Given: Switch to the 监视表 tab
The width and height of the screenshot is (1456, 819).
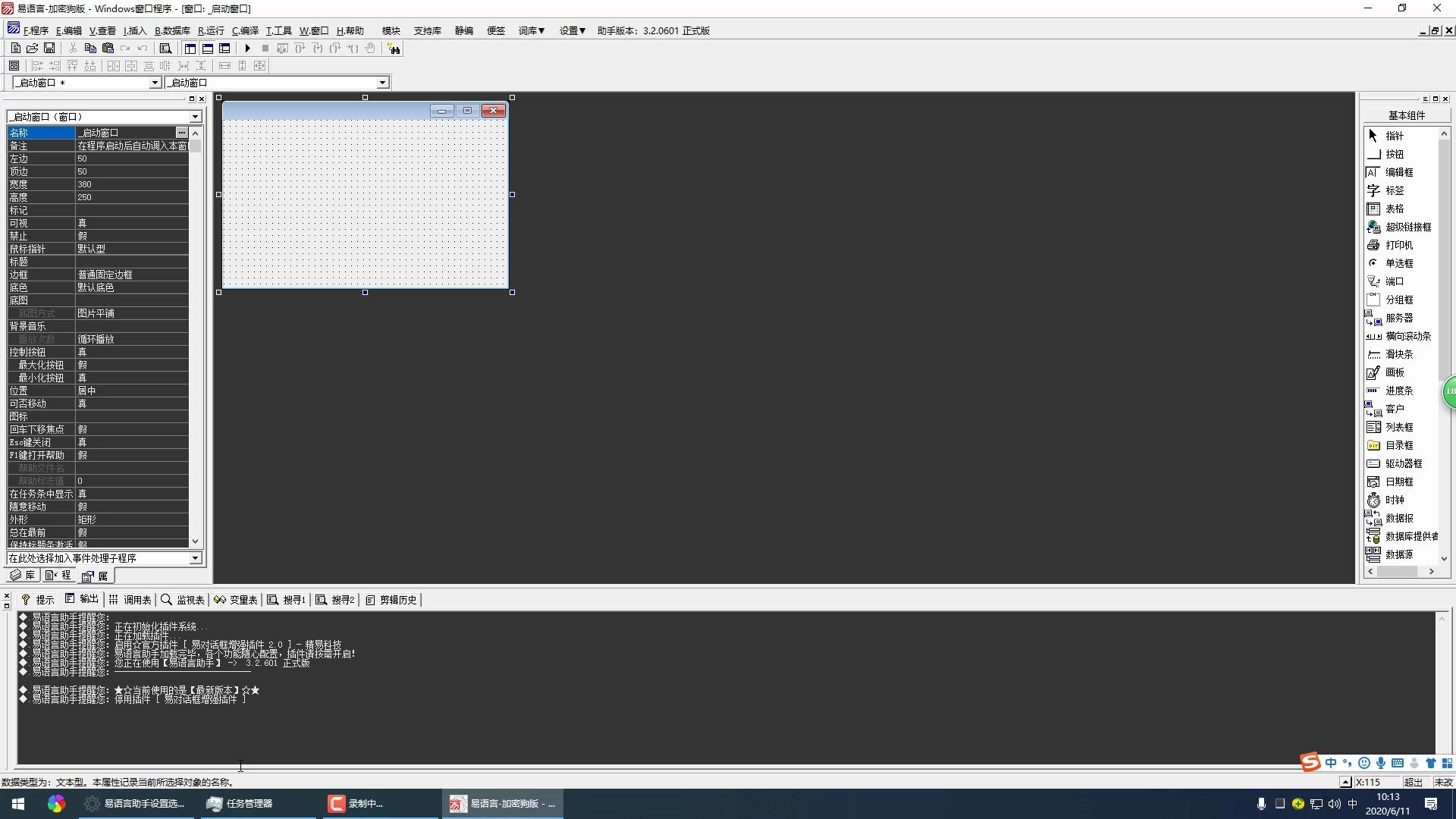Looking at the screenshot, I should [x=183, y=600].
